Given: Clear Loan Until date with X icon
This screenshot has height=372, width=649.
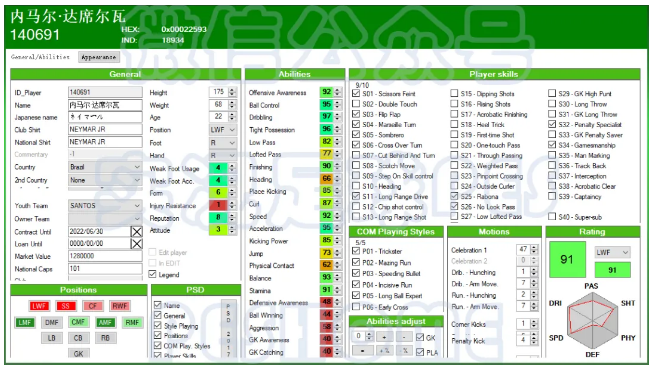Looking at the screenshot, I should [137, 244].
